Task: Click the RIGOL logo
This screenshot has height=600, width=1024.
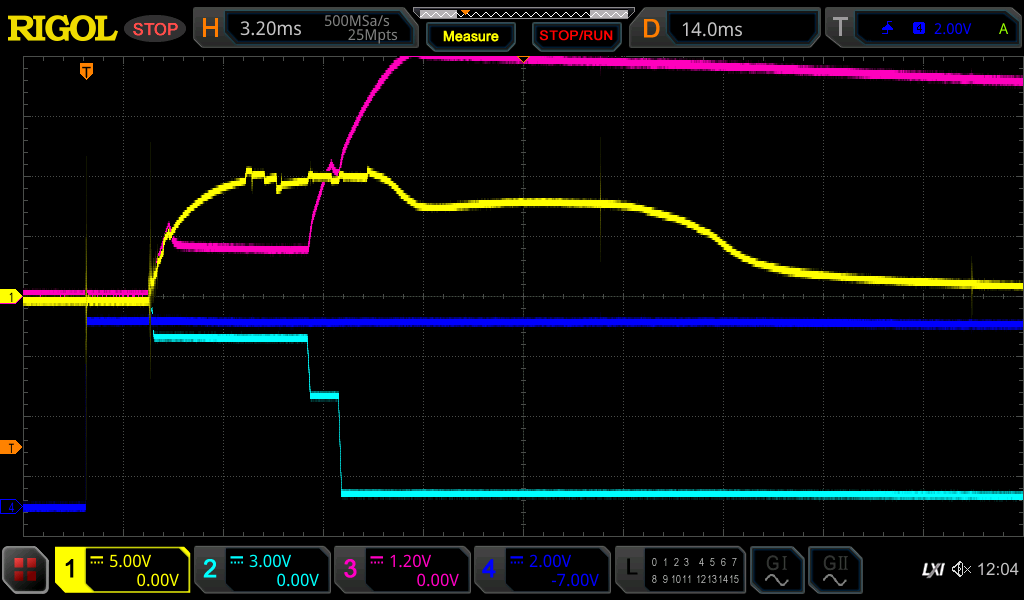Action: pyautogui.click(x=62, y=29)
